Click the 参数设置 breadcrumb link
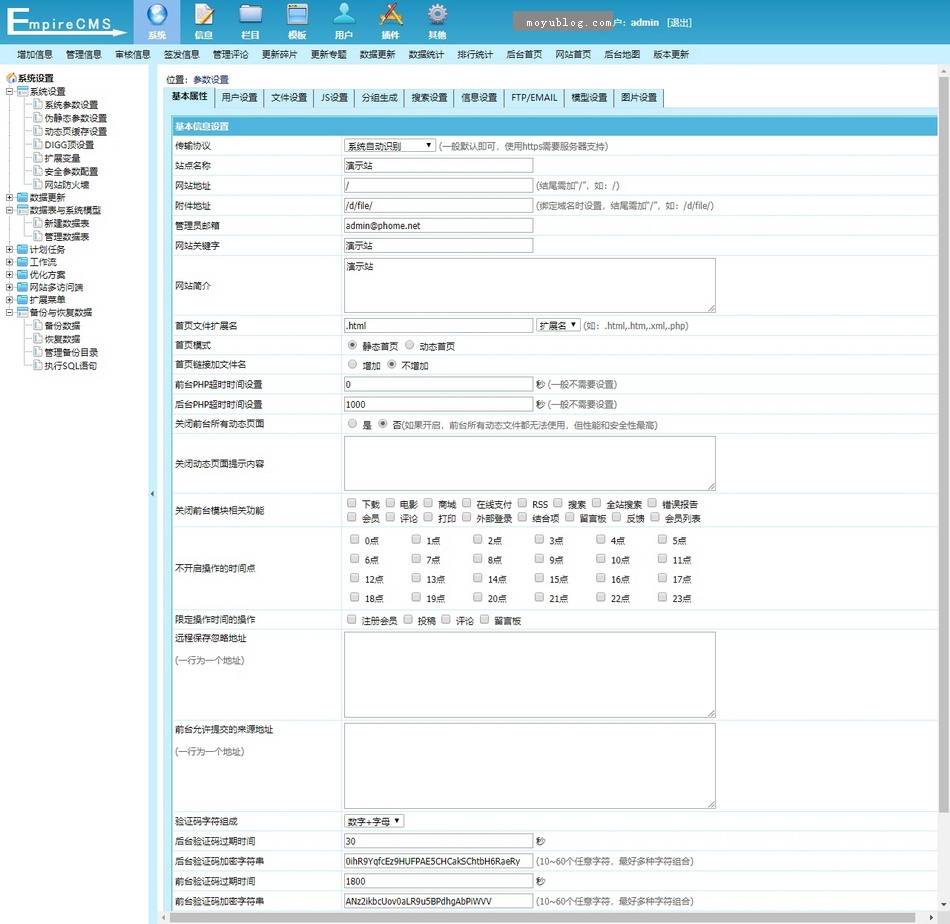Screen dimensions: 950x924 [211, 79]
